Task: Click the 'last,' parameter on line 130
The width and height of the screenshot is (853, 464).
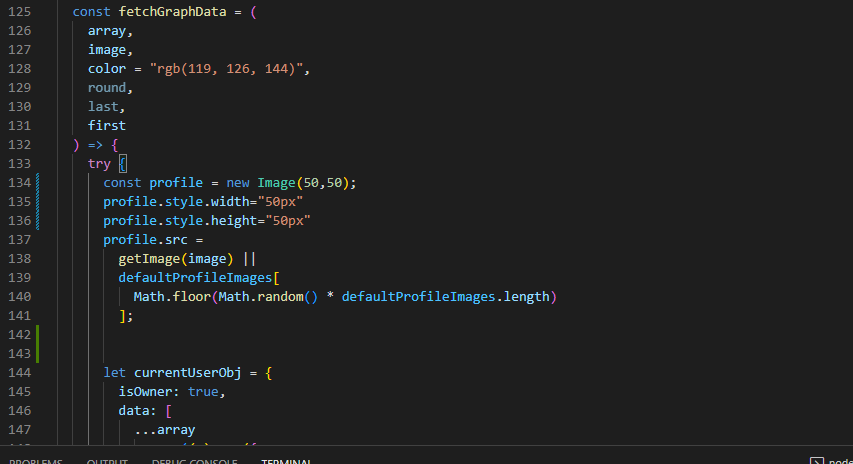Action: click(107, 107)
